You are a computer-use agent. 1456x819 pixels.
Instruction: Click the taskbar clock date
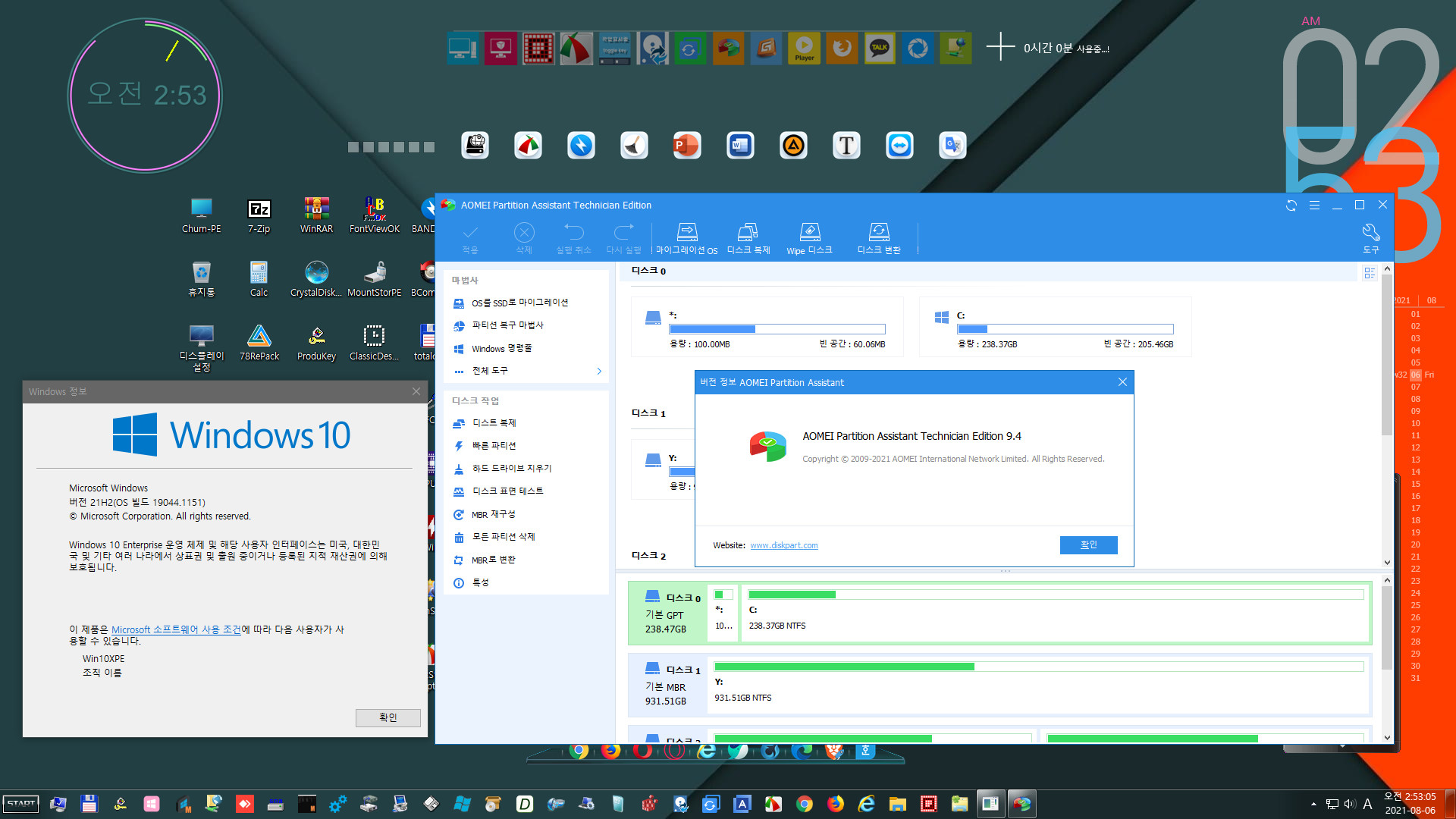click(x=1410, y=810)
